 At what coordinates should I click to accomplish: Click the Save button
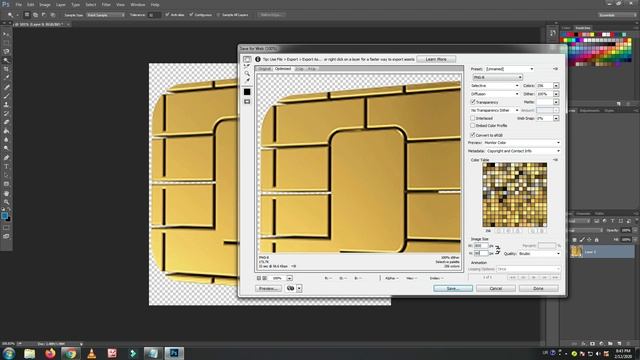pos(453,289)
